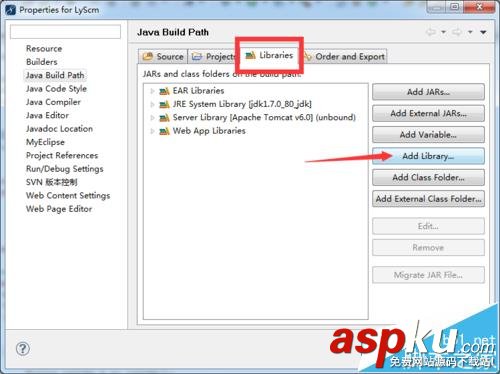Select Web Page Editor entry

59,209
